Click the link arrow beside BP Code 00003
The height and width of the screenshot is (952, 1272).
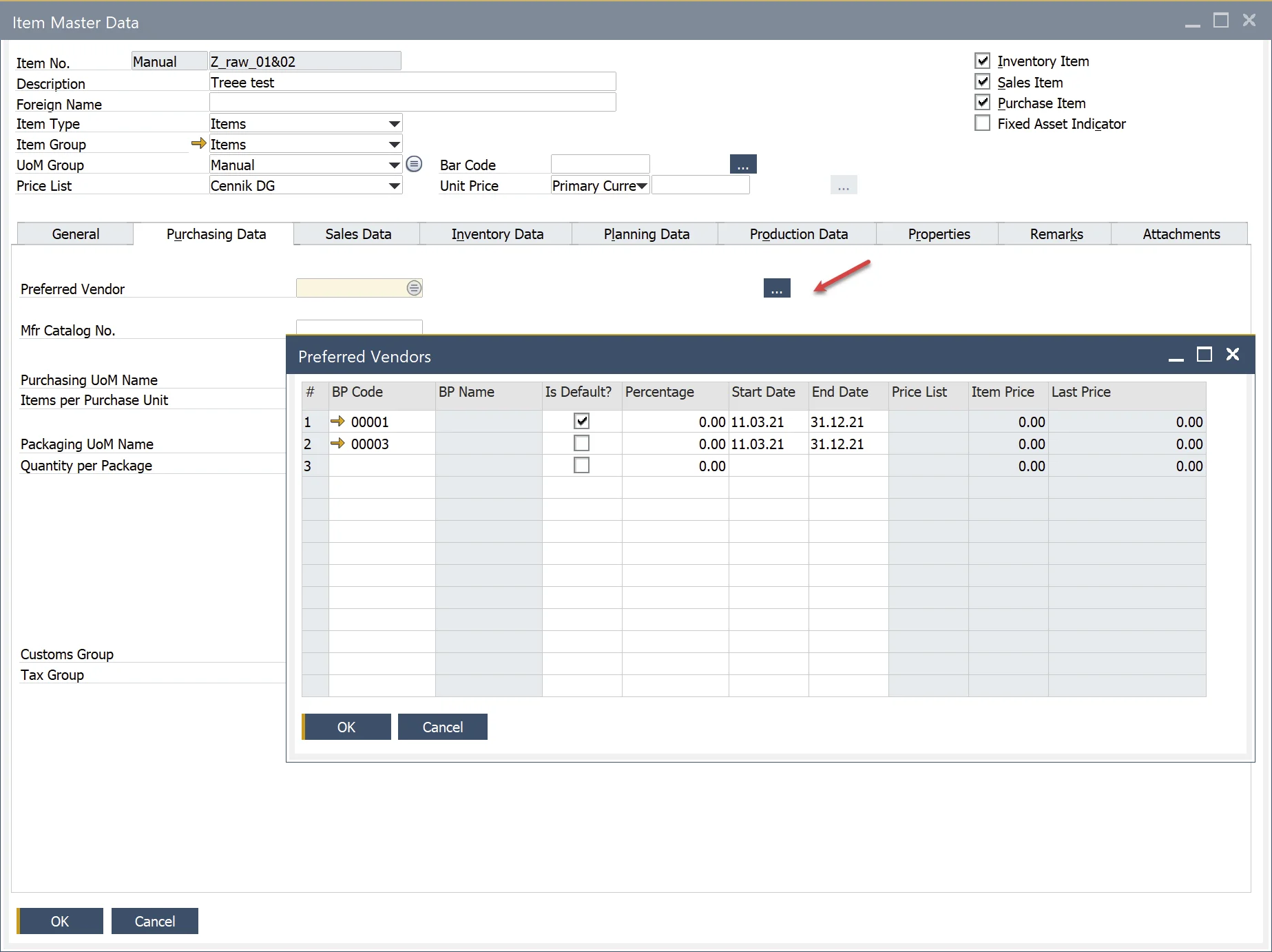337,444
